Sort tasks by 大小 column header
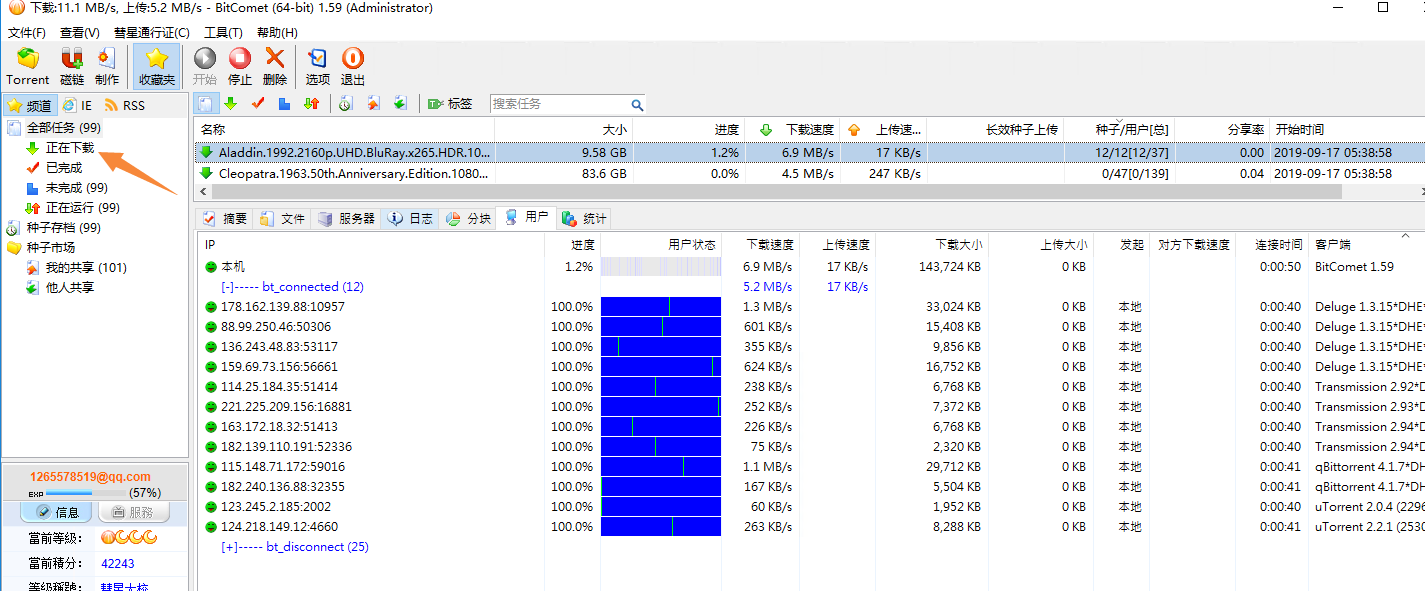1425x591 pixels. click(x=564, y=130)
